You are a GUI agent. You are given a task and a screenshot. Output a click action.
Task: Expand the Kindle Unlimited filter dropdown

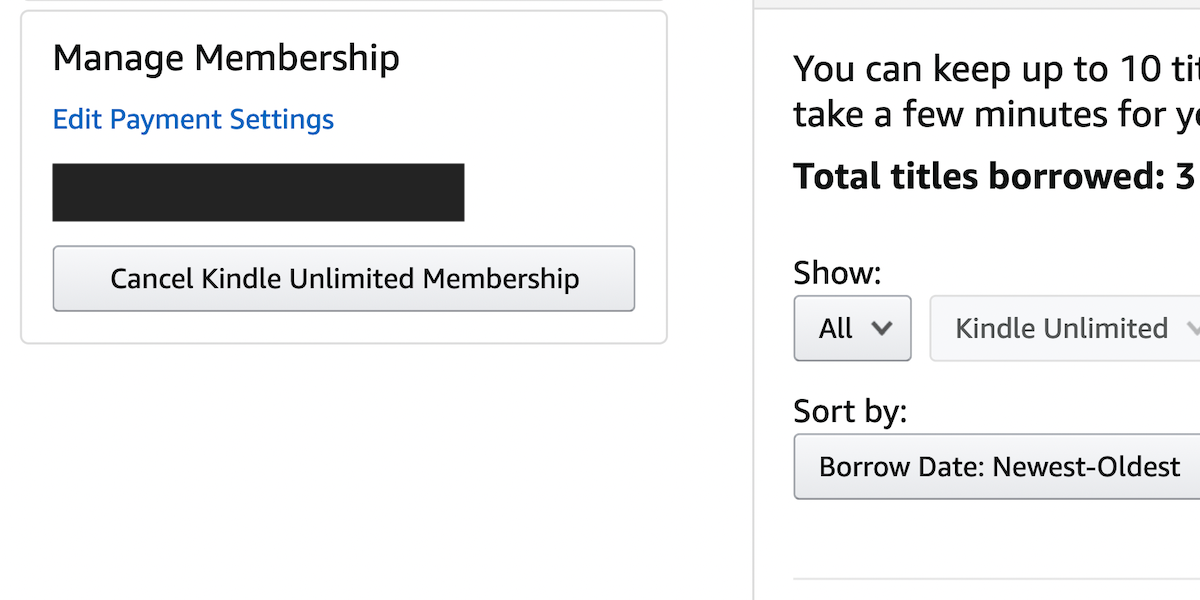[1066, 328]
